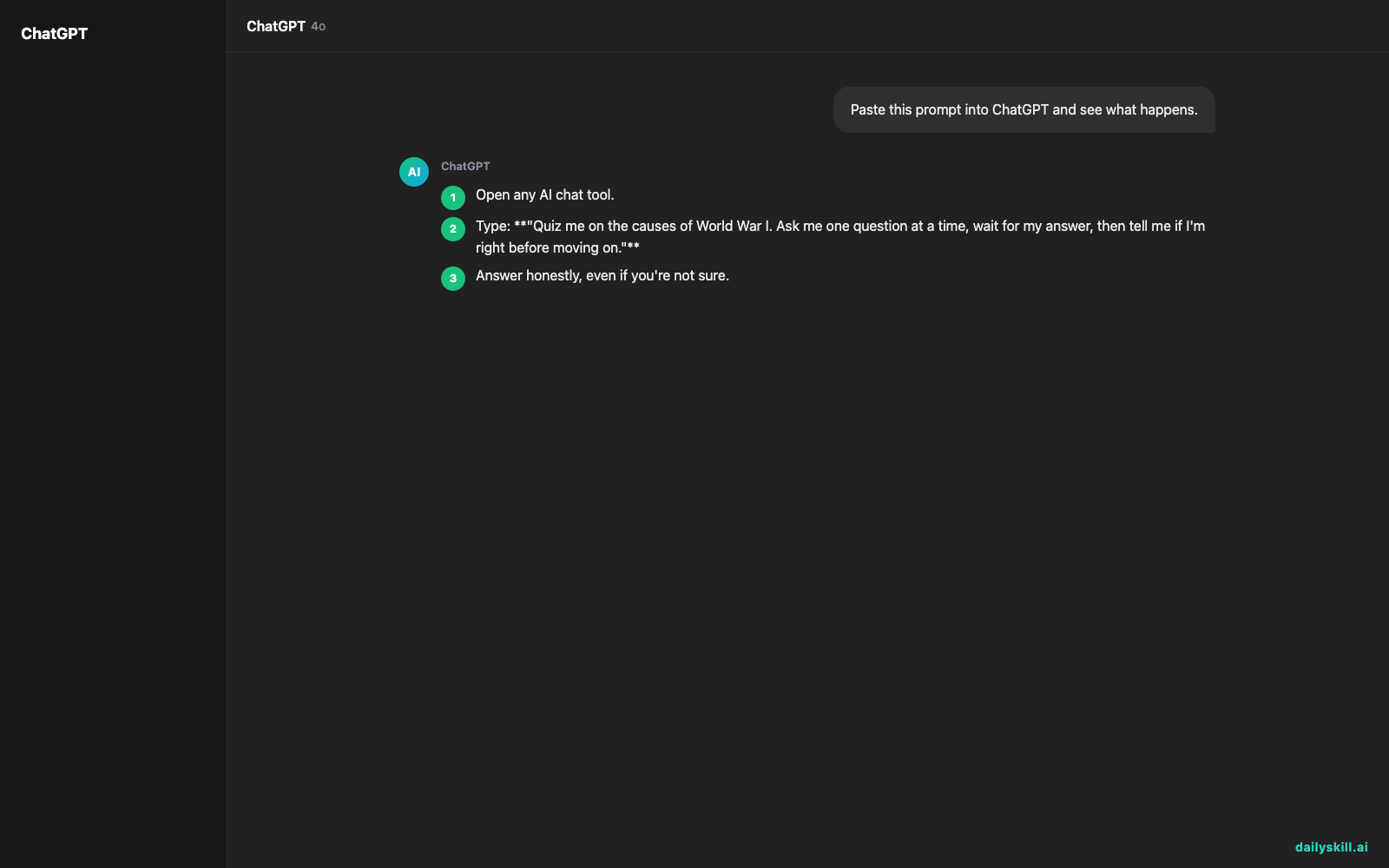The width and height of the screenshot is (1389, 868).
Task: Click the empty conversation area below the response
Action: [x=807, y=564]
